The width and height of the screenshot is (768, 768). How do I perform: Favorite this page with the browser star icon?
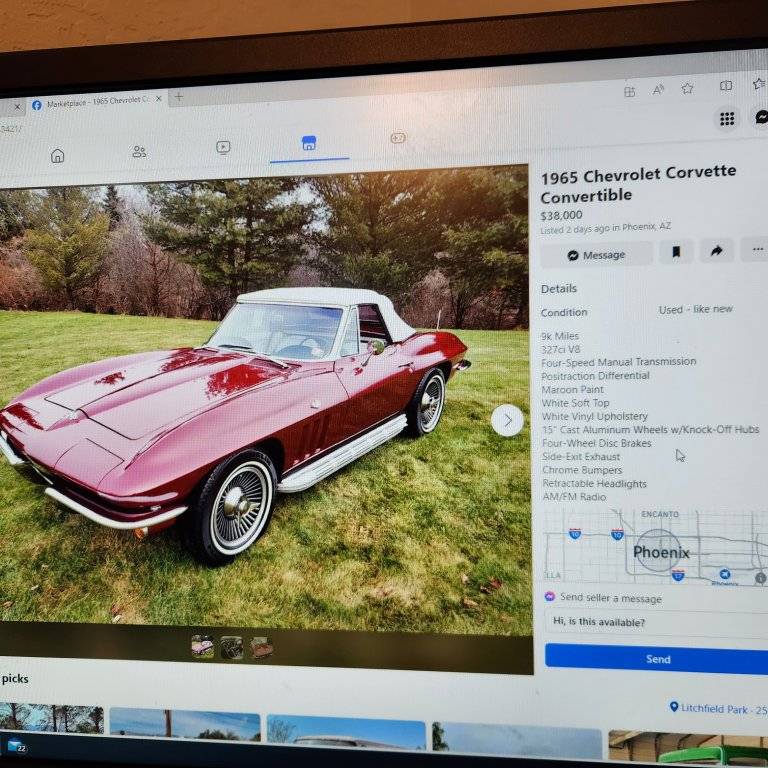point(687,89)
